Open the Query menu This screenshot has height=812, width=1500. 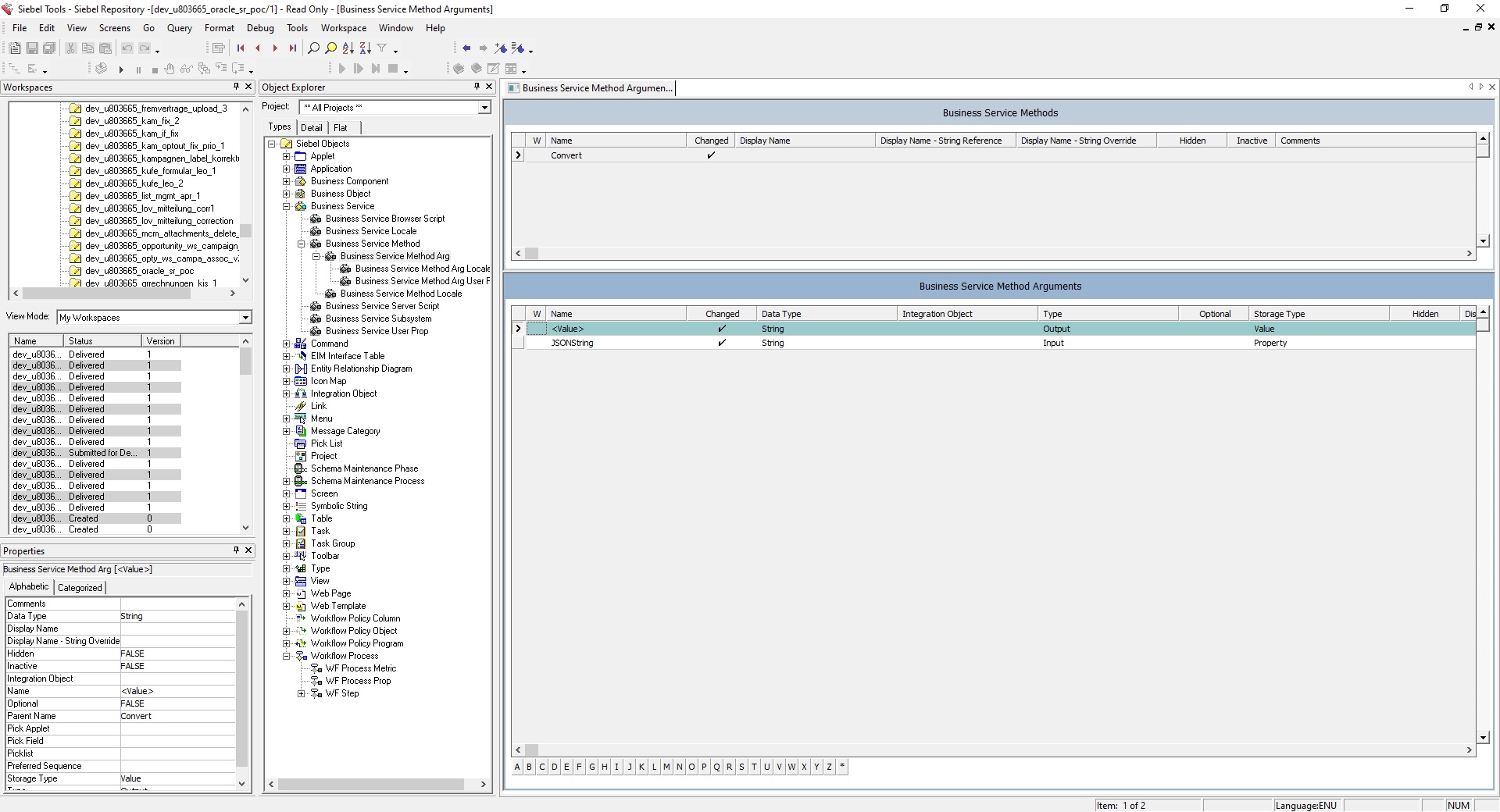coord(180,28)
